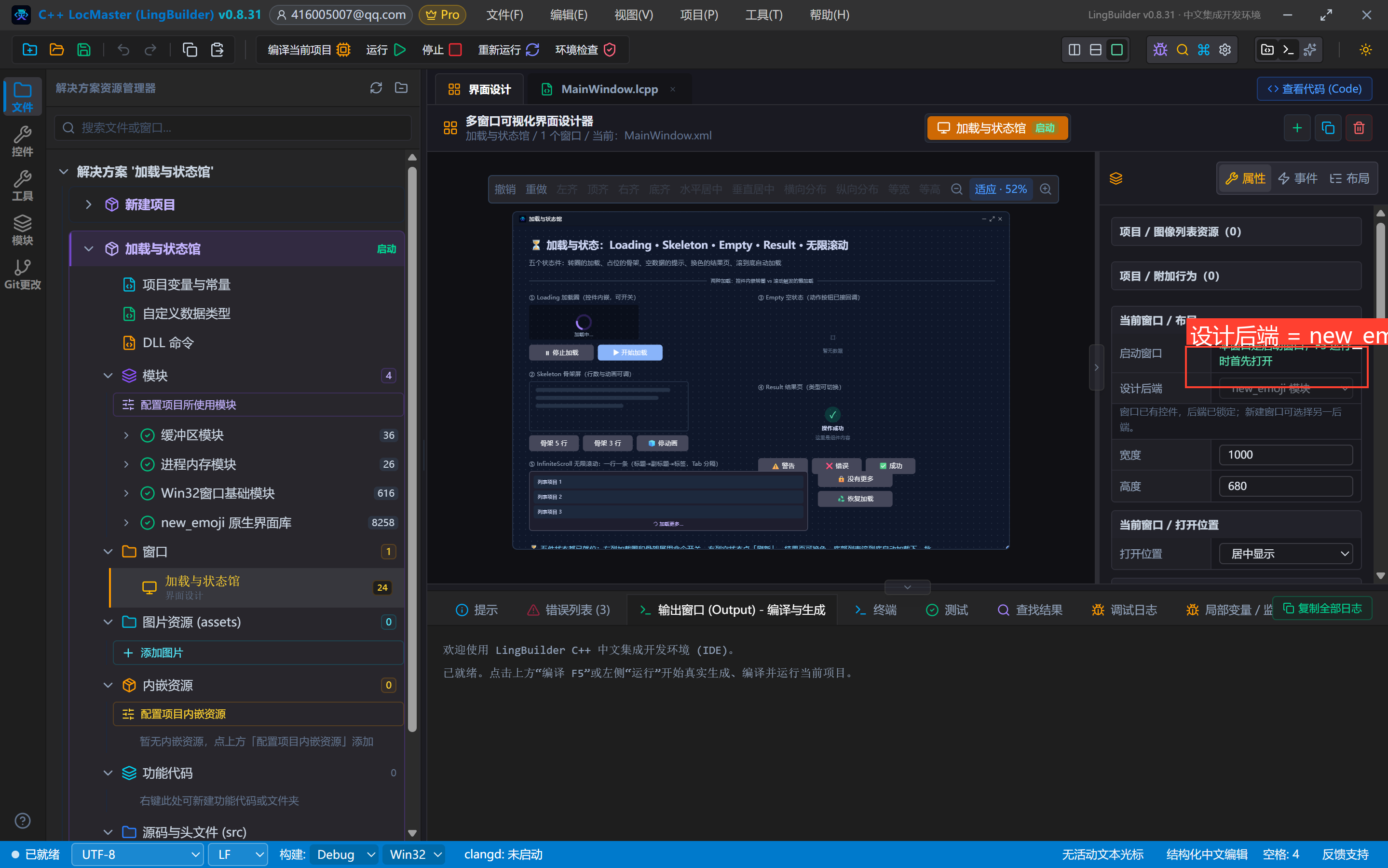
Task: Click 编译当前项目 button
Action: click(310, 50)
